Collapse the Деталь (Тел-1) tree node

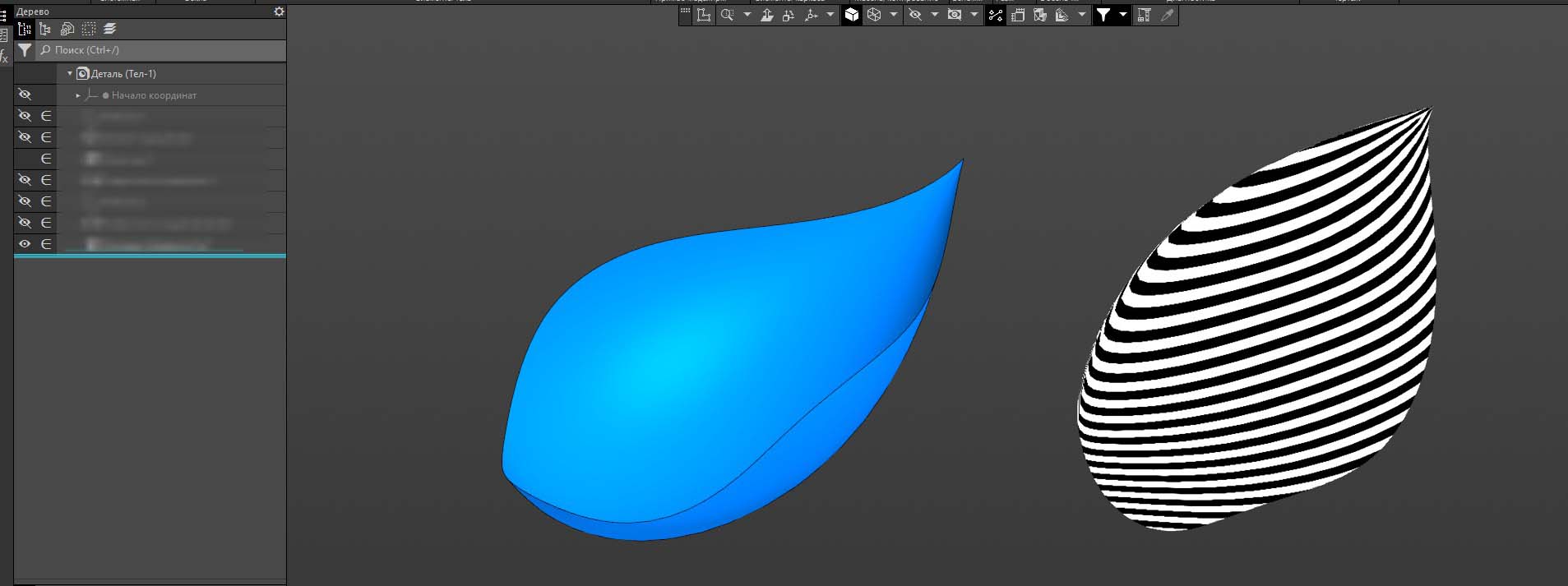pos(70,73)
